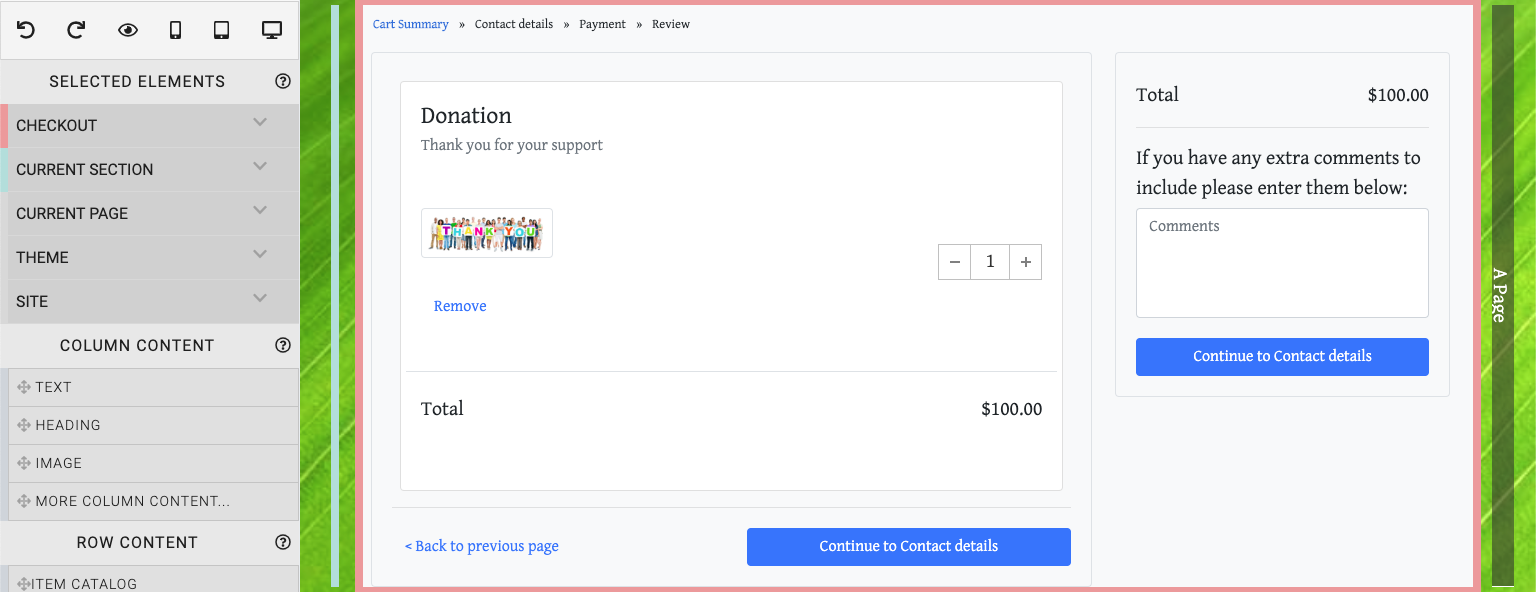Switch to mobile phone view
1536x592 pixels.
pos(175,30)
